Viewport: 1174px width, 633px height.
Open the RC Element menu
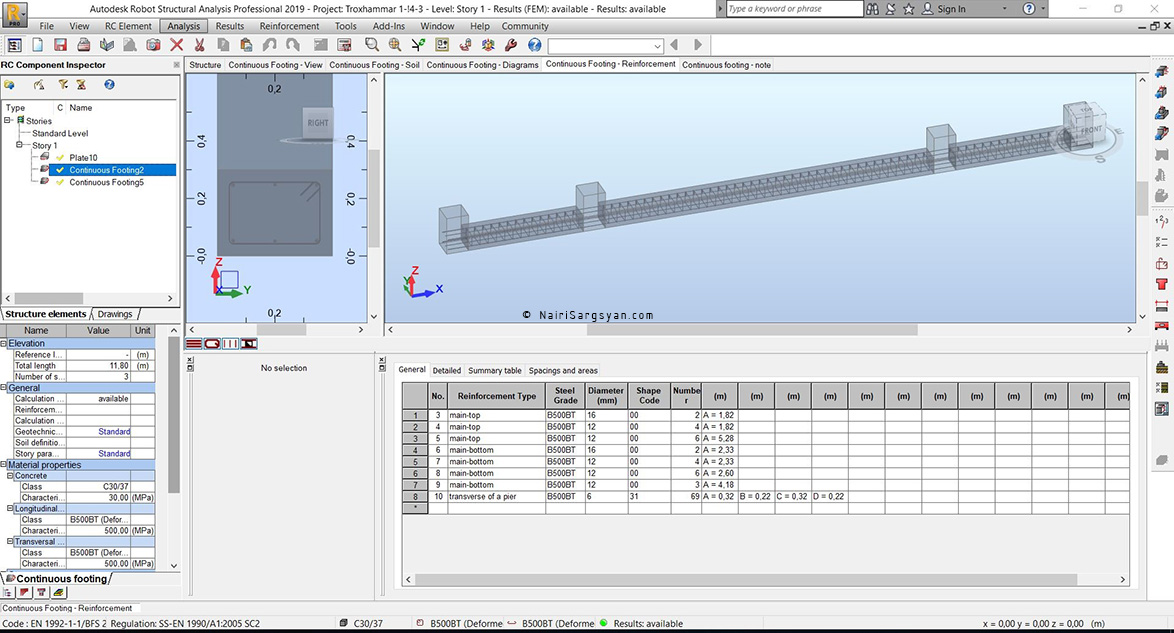point(128,26)
